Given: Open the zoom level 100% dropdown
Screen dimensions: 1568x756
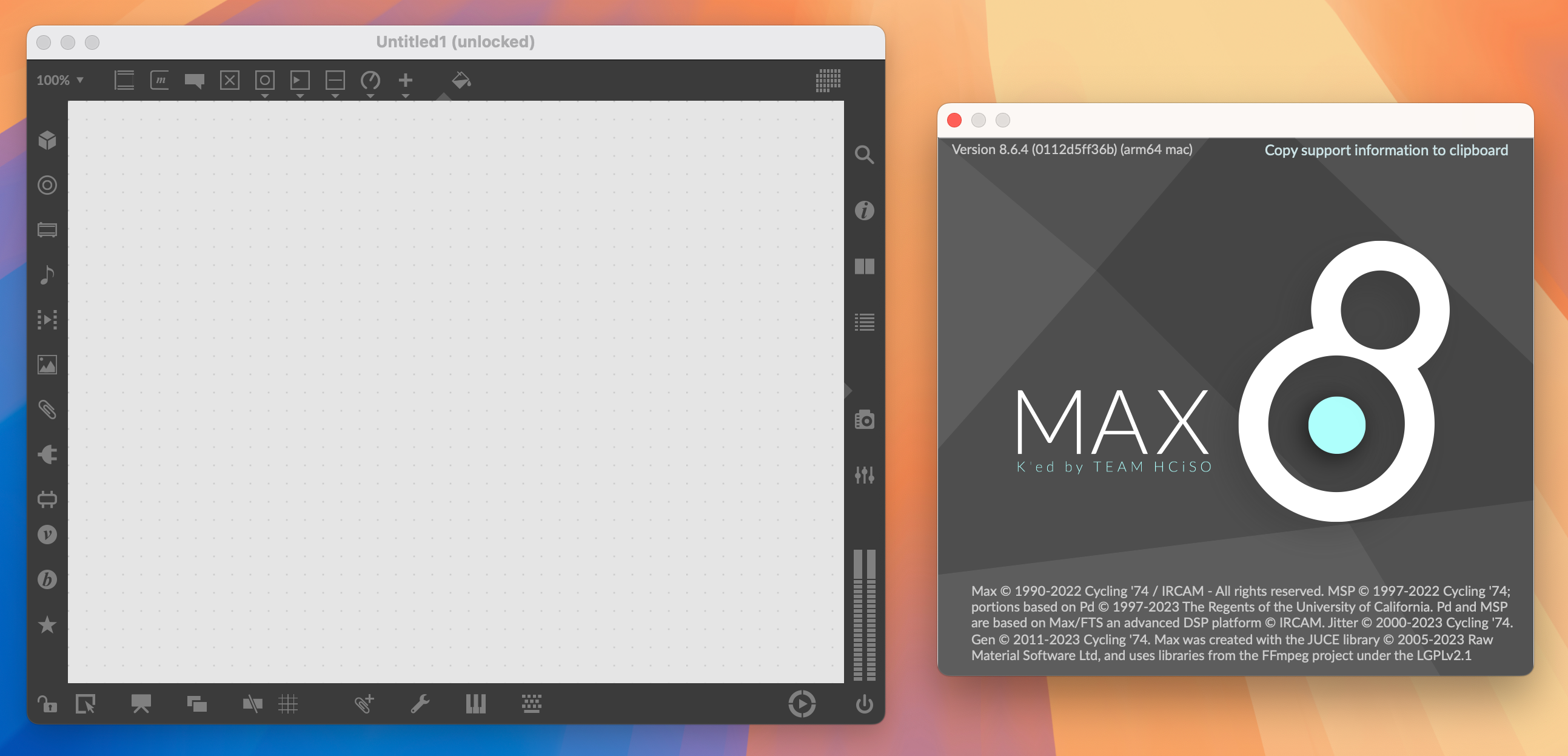Looking at the screenshot, I should click(59, 81).
